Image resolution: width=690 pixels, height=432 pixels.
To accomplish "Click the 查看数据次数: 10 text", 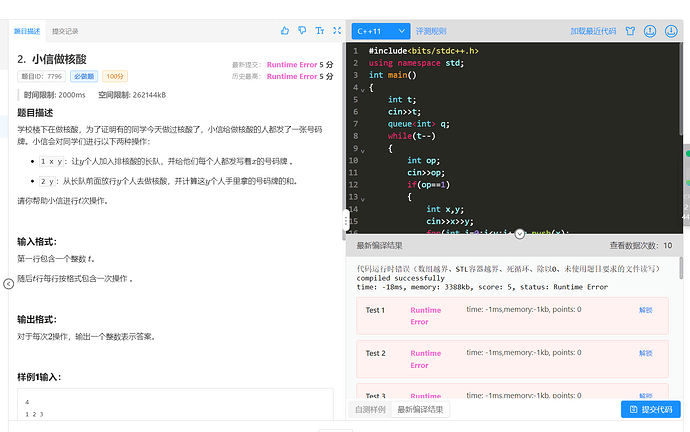I will coord(641,245).
